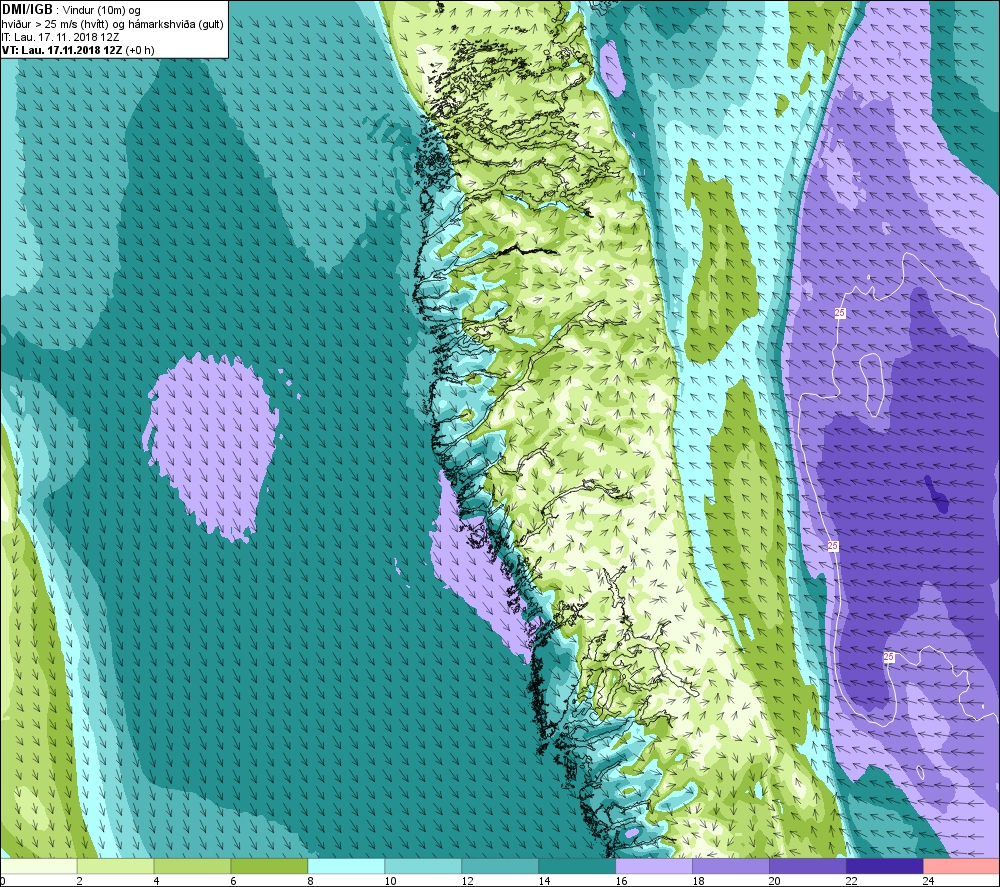Click the 'DMI/IGB' title text

(x=27, y=10)
